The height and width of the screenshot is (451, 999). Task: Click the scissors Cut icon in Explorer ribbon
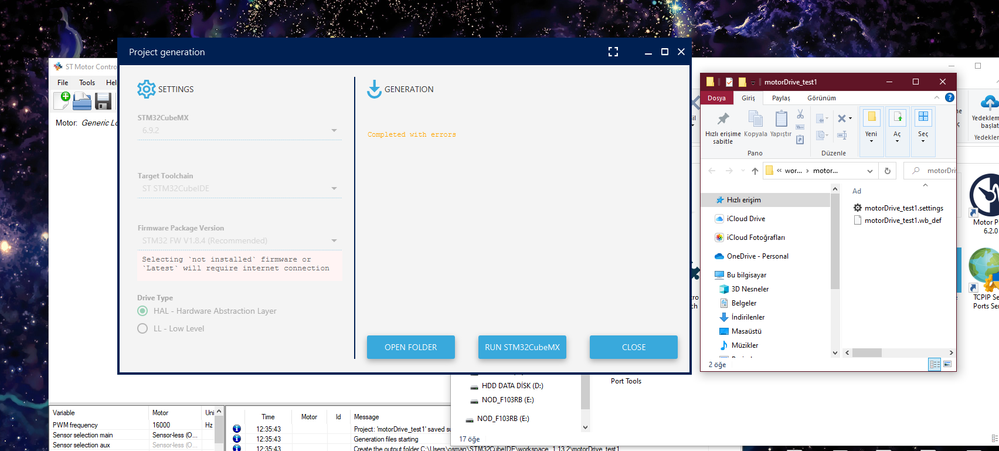[x=800, y=114]
